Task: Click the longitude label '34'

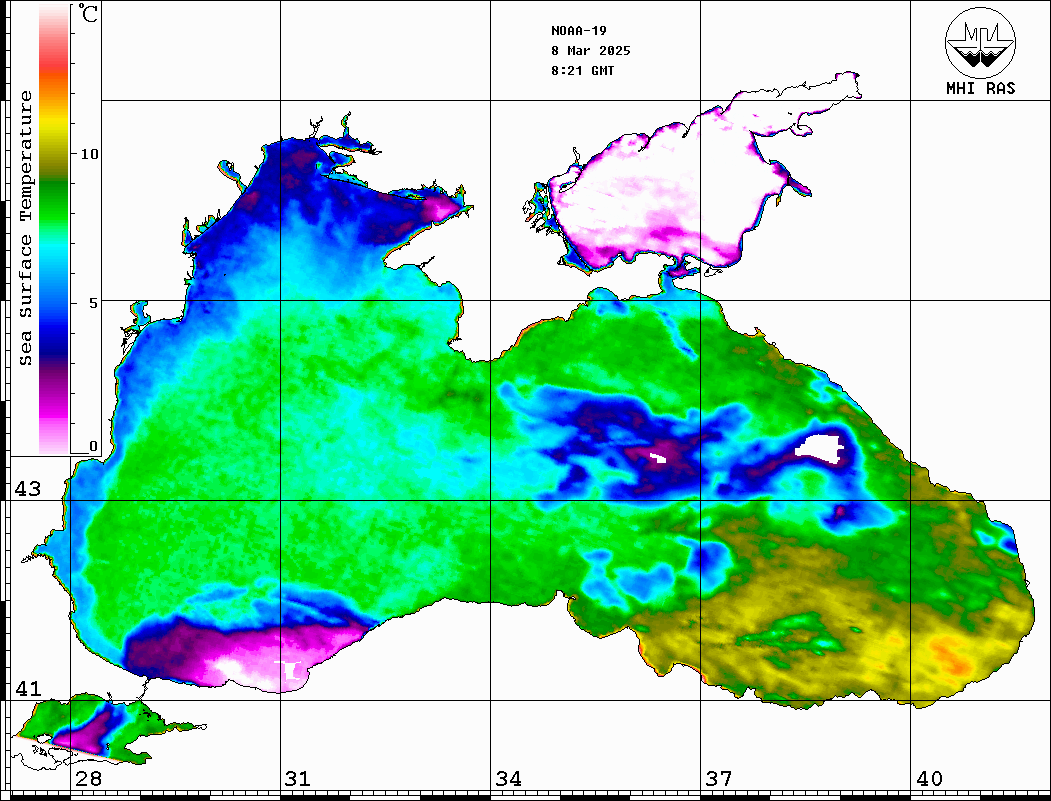Action: [508, 779]
